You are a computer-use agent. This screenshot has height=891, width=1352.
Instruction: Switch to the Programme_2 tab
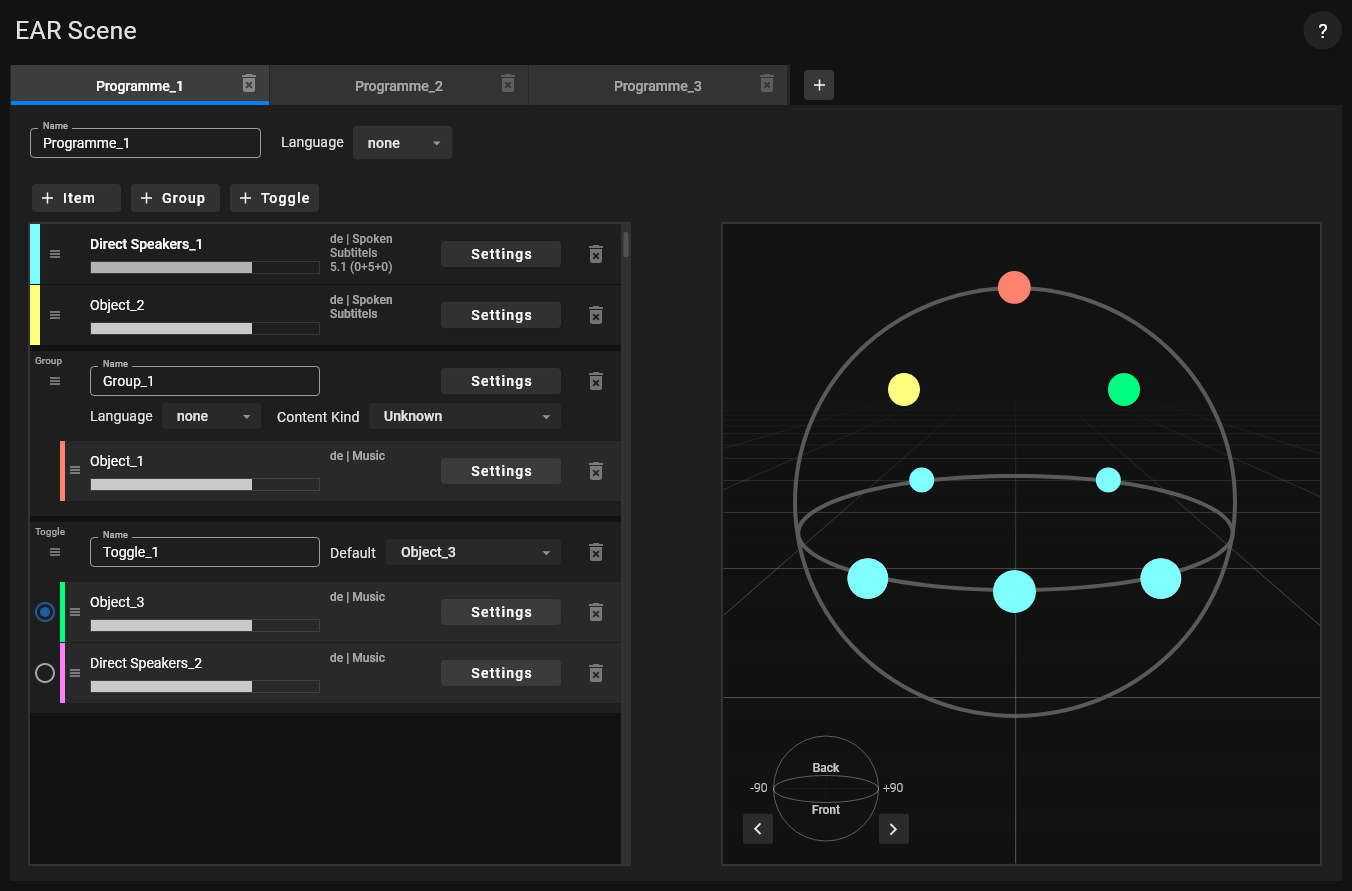tap(398, 86)
